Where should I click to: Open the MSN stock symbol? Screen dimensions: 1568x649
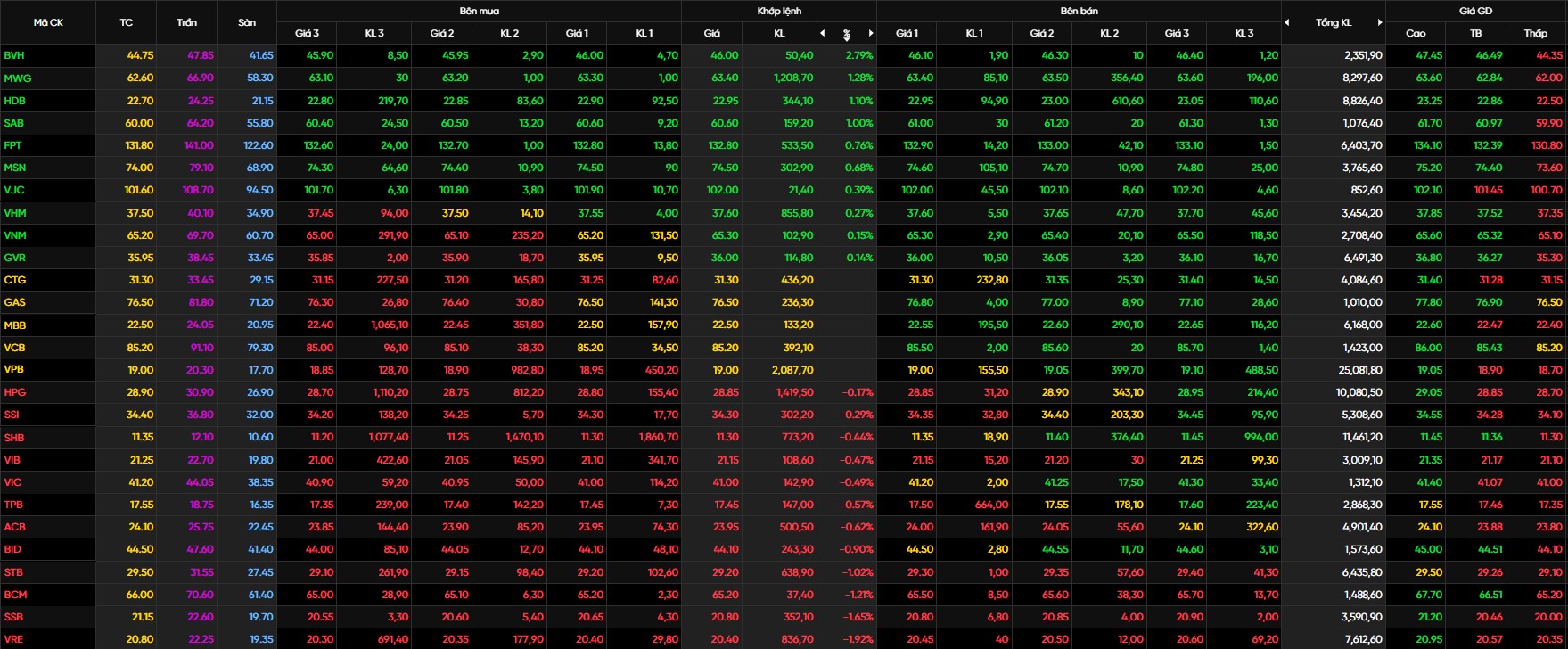[x=15, y=168]
